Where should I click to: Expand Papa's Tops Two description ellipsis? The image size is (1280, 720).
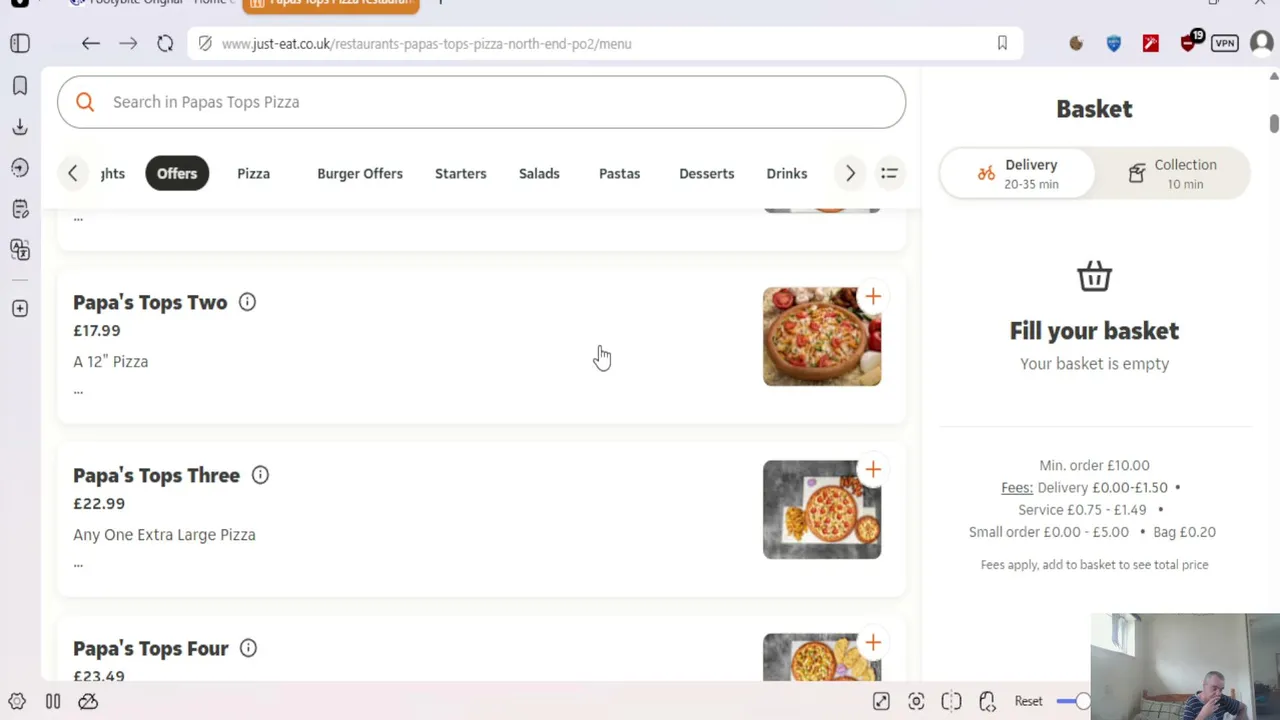pyautogui.click(x=78, y=391)
